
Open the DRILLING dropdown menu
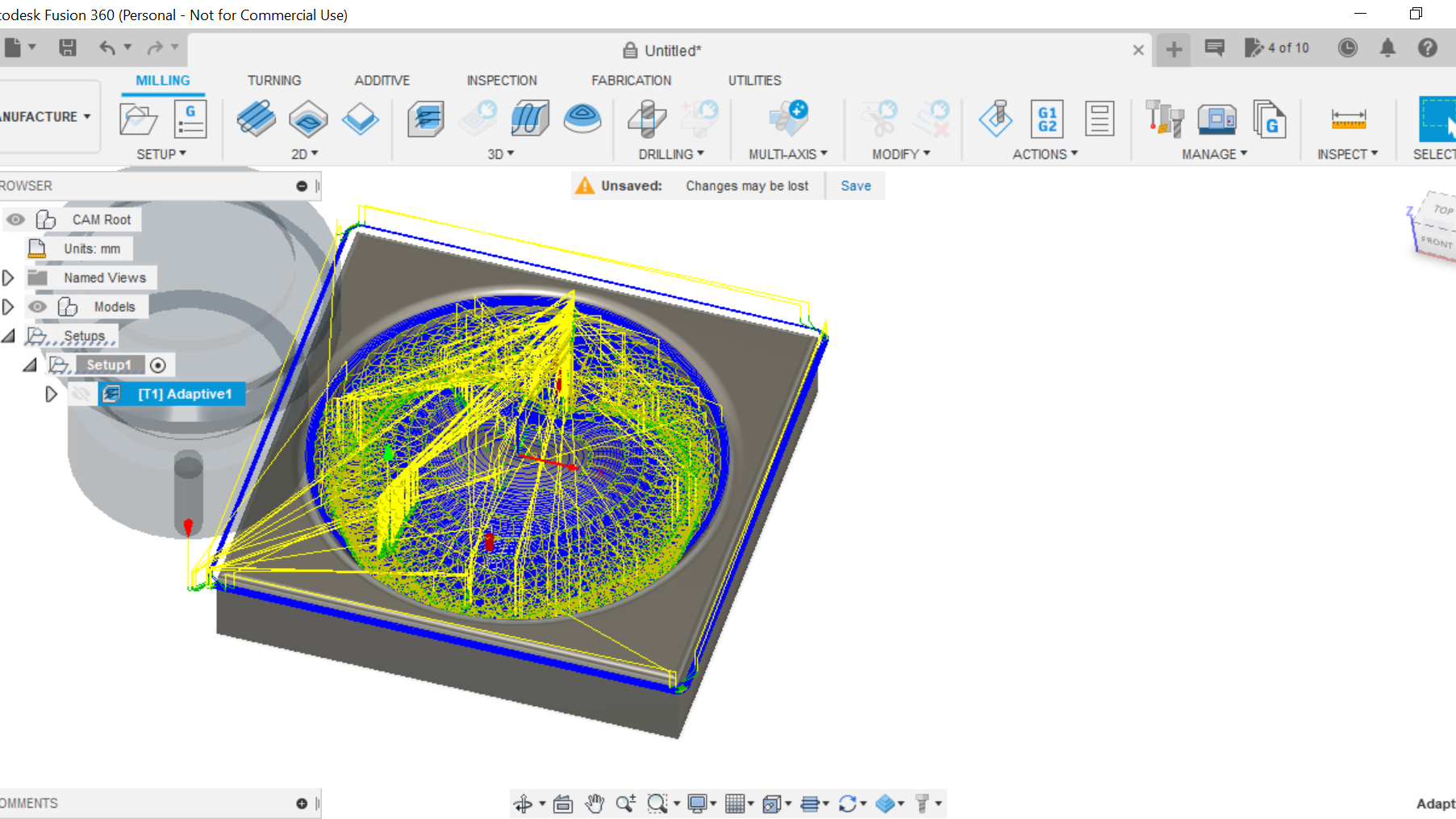(x=671, y=154)
